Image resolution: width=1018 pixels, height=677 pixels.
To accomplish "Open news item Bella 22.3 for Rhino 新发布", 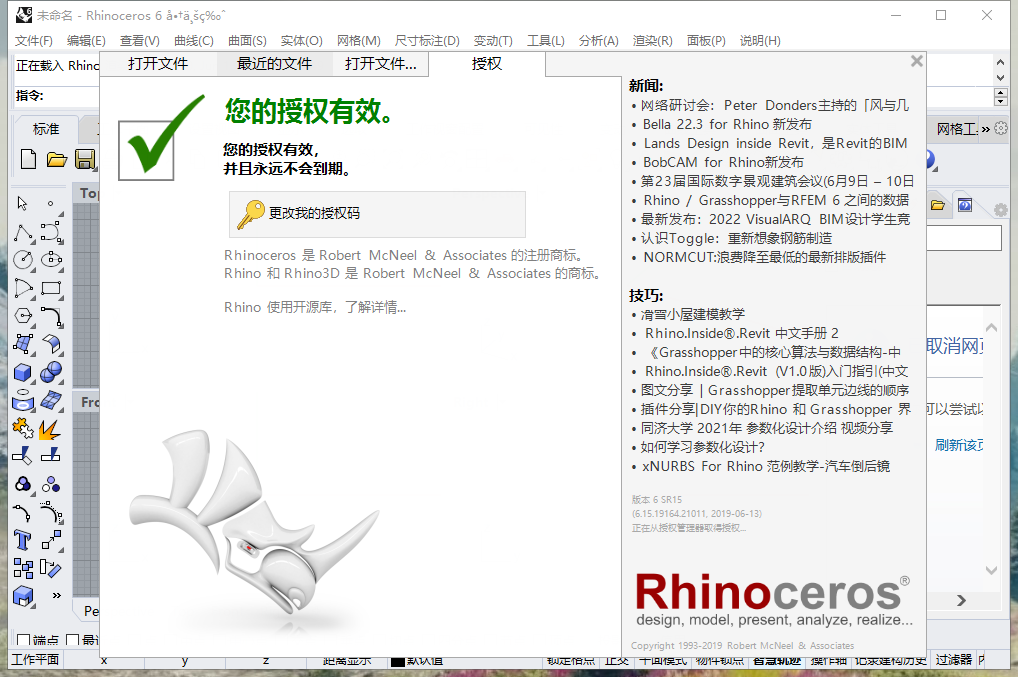I will [727, 124].
